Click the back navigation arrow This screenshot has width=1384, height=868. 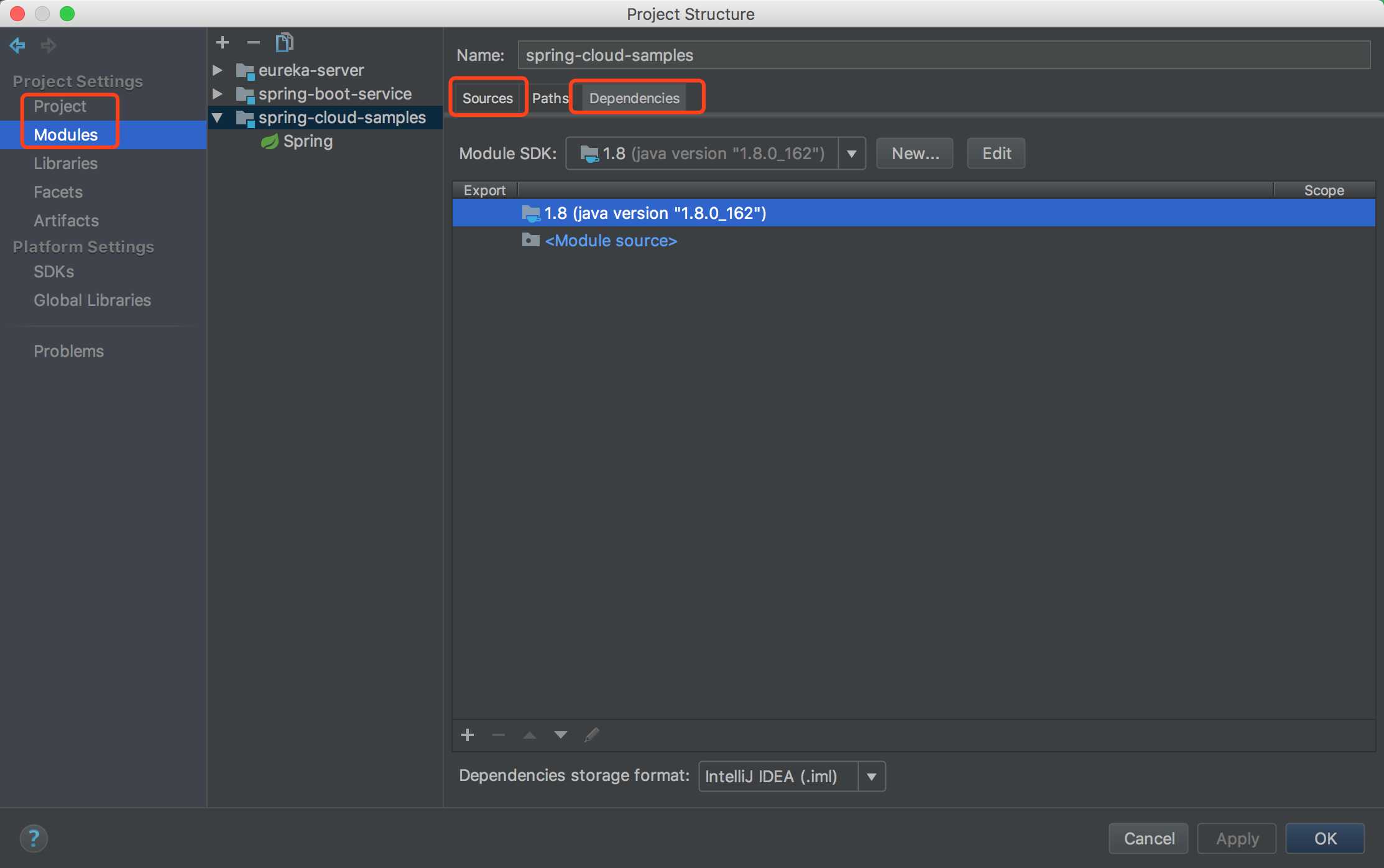pyautogui.click(x=17, y=45)
